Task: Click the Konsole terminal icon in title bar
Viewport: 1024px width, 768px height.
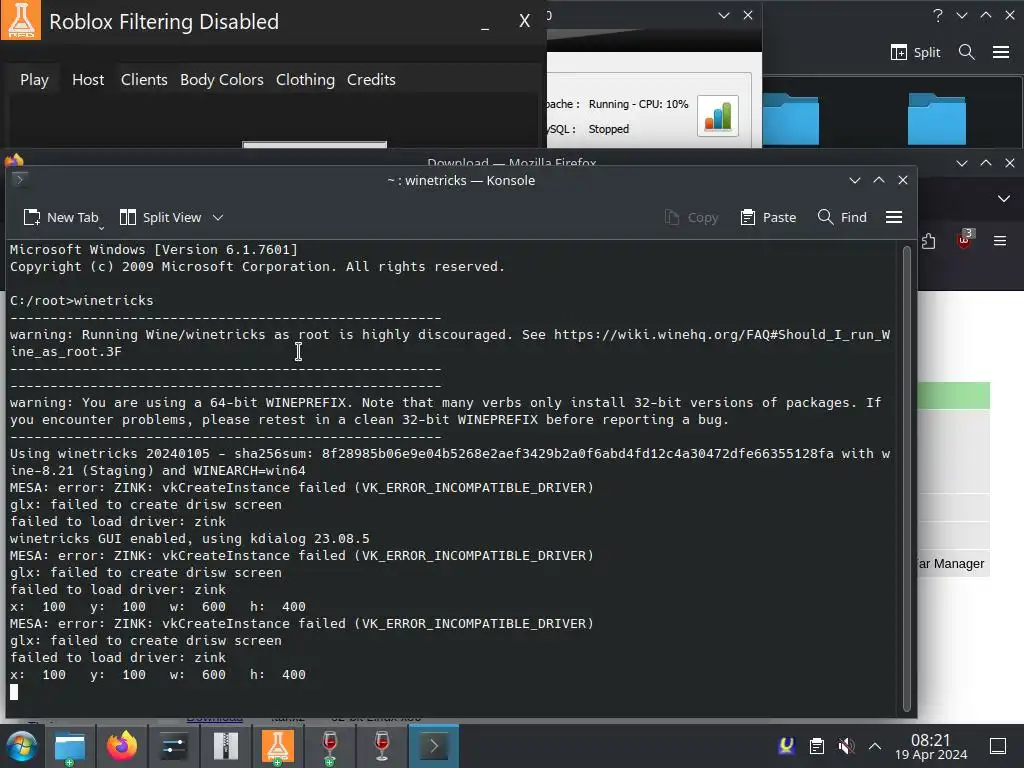Action: click(x=19, y=179)
